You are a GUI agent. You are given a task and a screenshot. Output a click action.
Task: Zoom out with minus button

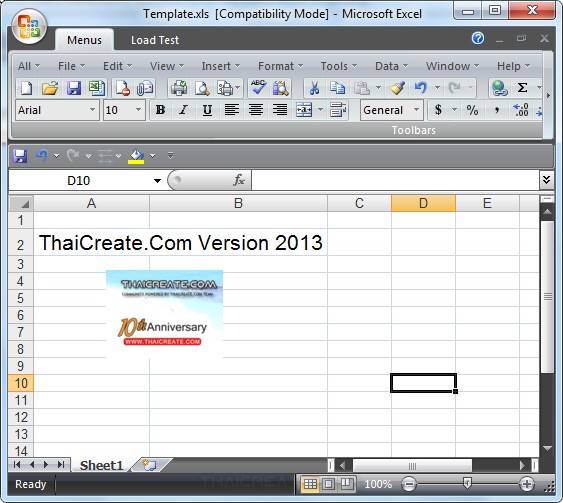pyautogui.click(x=409, y=484)
